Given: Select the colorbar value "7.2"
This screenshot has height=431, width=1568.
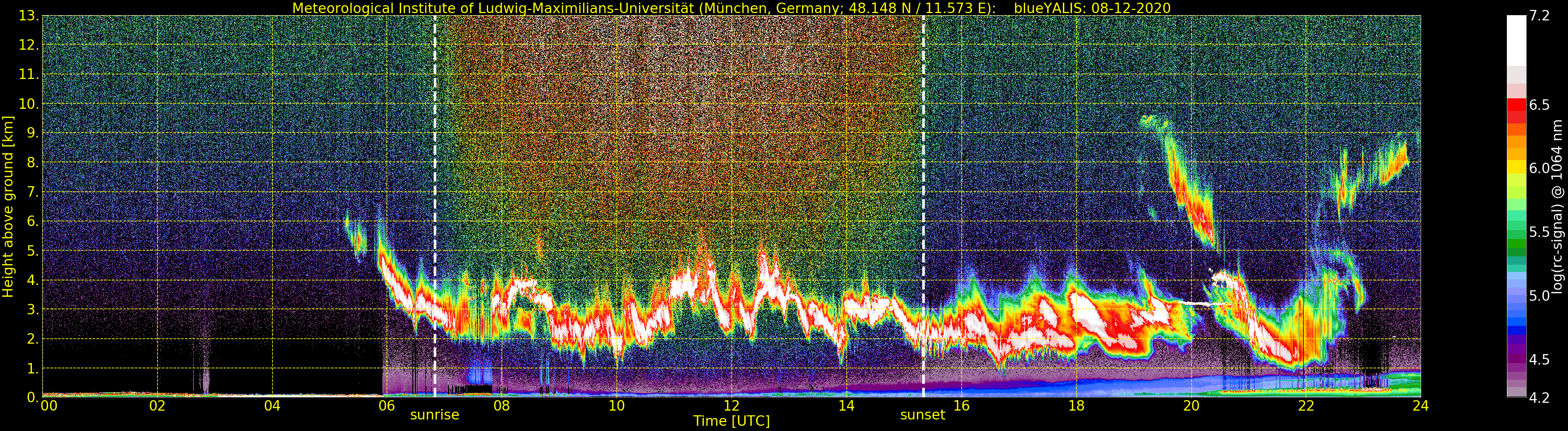Looking at the screenshot, I should coord(1539,16).
